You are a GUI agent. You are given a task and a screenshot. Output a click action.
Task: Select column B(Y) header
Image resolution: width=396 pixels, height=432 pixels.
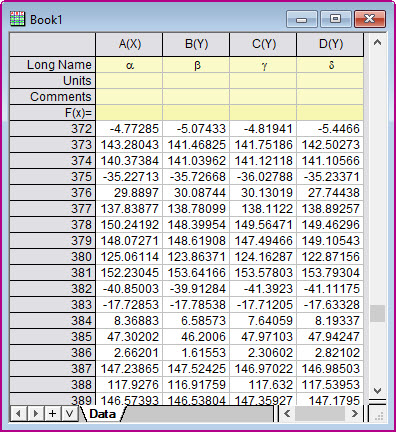(x=196, y=44)
